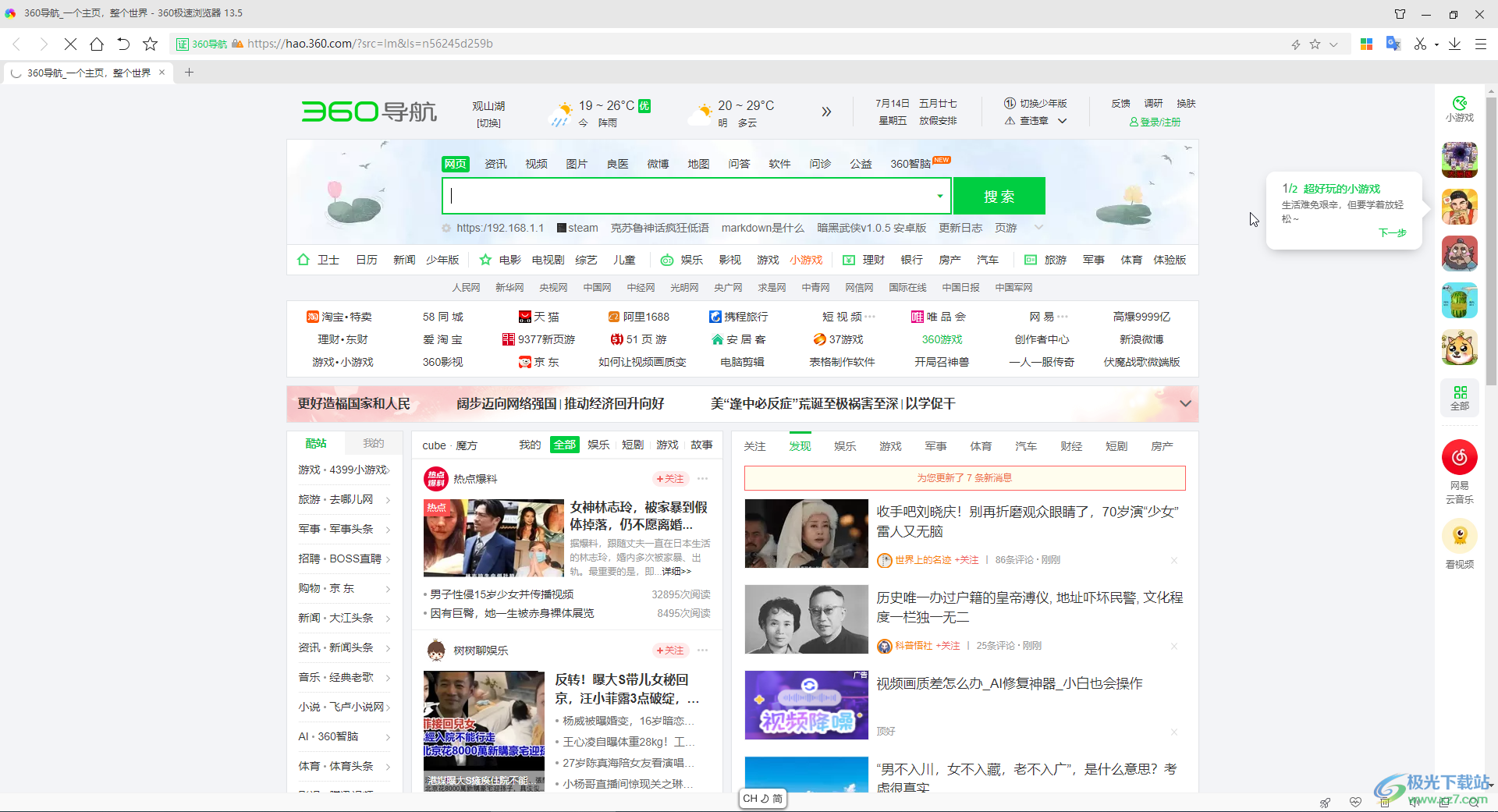Viewport: 1498px width, 812px height.
Task: Open options dots on 热点爆料 card
Action: 703,478
